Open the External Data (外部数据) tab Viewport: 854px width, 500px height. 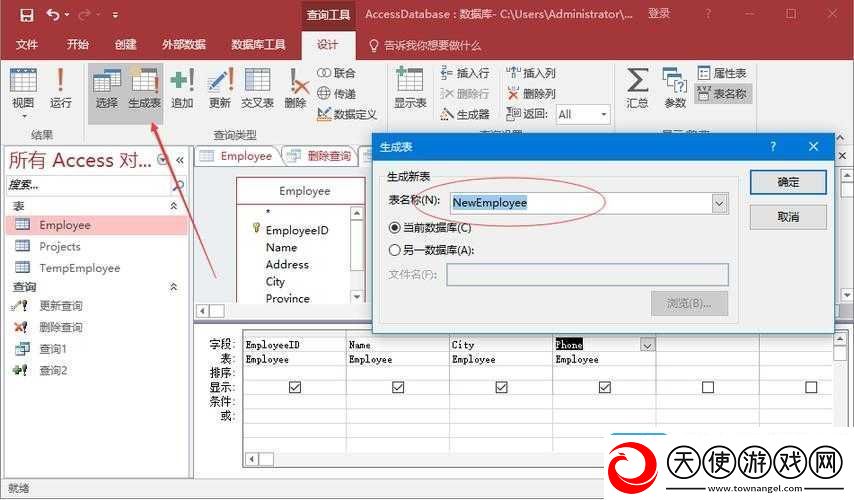(184, 45)
